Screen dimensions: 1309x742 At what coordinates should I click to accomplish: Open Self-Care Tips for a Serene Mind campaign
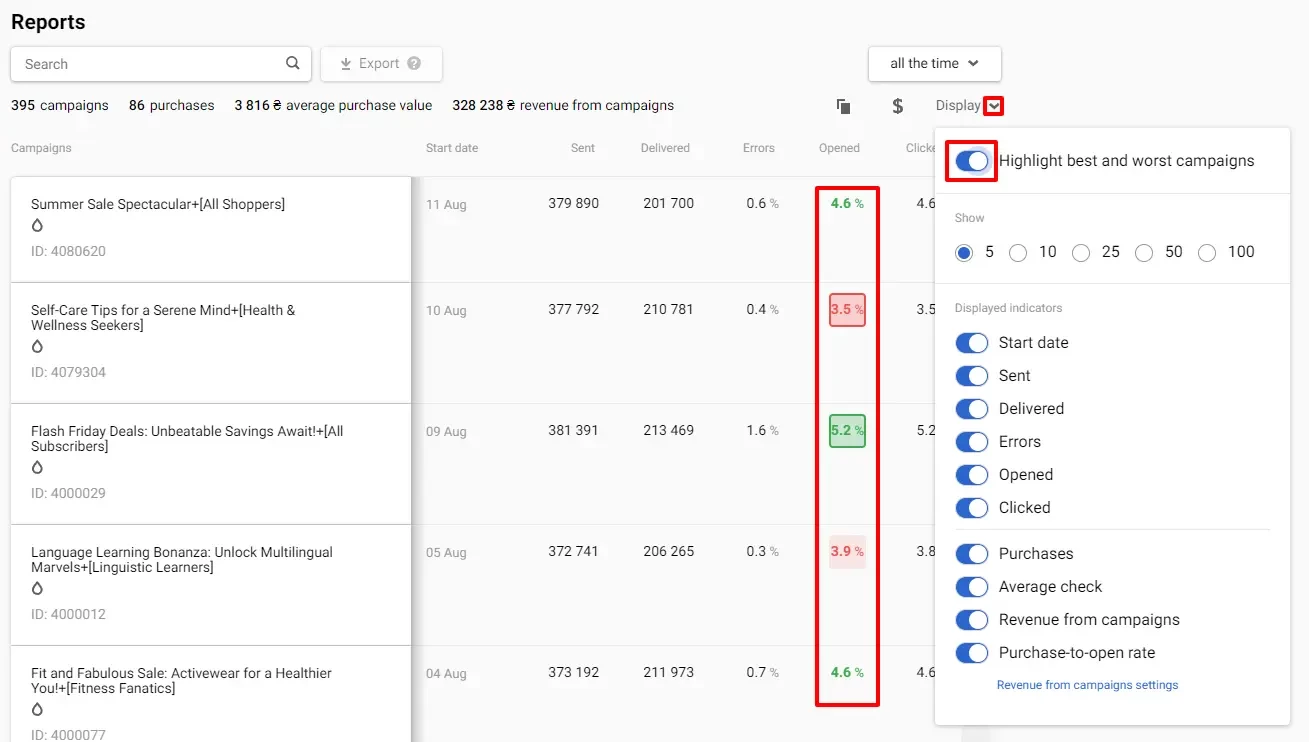tap(211, 343)
